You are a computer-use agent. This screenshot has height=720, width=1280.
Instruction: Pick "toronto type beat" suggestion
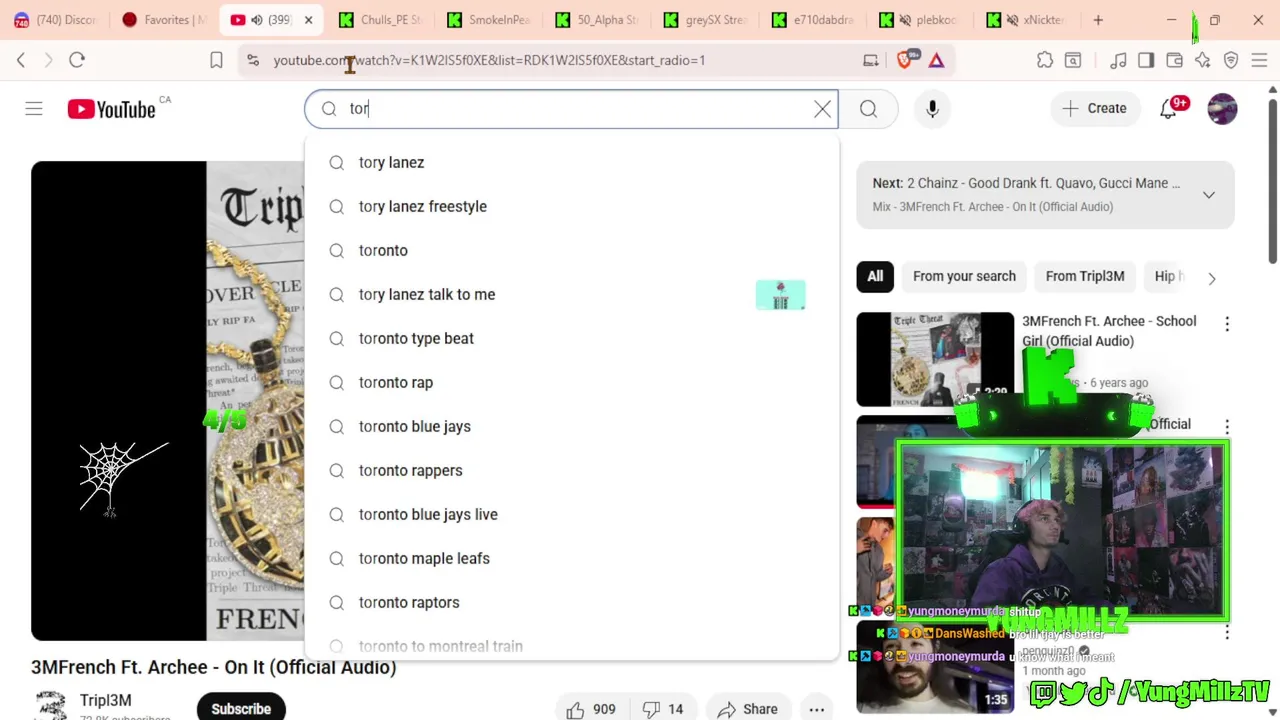pos(572,338)
